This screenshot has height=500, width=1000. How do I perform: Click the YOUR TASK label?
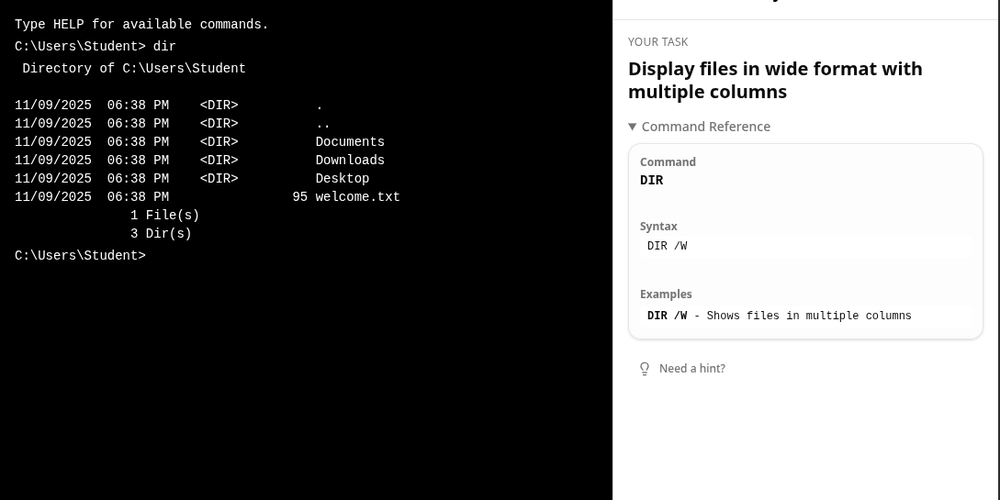click(x=658, y=42)
